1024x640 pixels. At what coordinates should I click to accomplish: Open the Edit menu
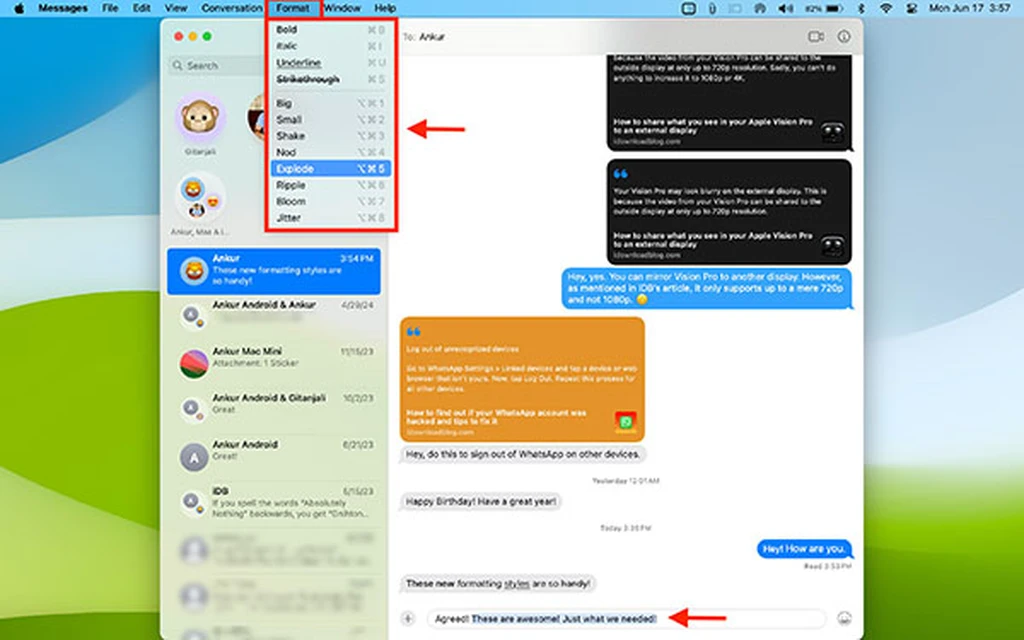(141, 8)
